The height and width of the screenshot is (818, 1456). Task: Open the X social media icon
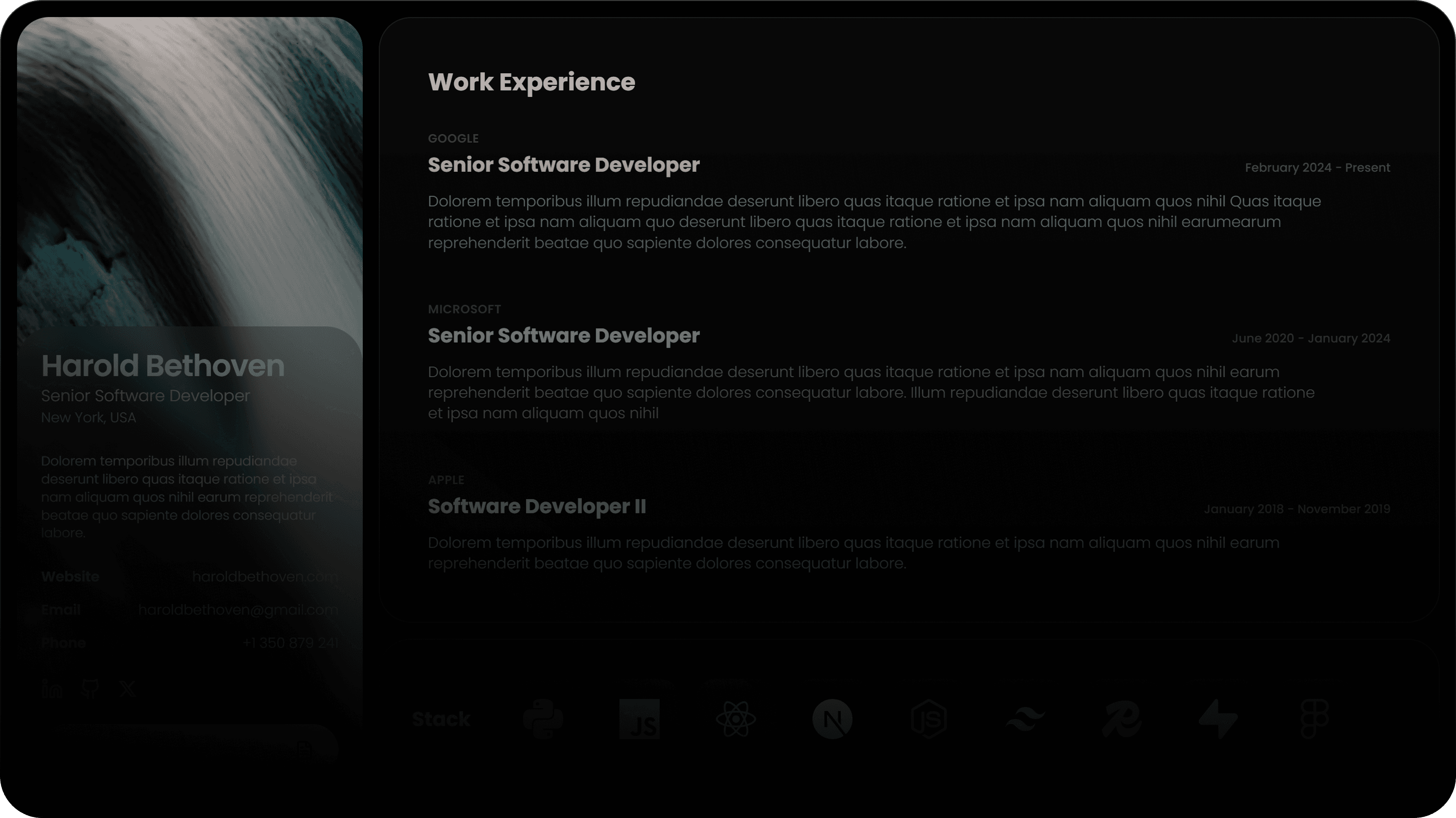click(127, 688)
